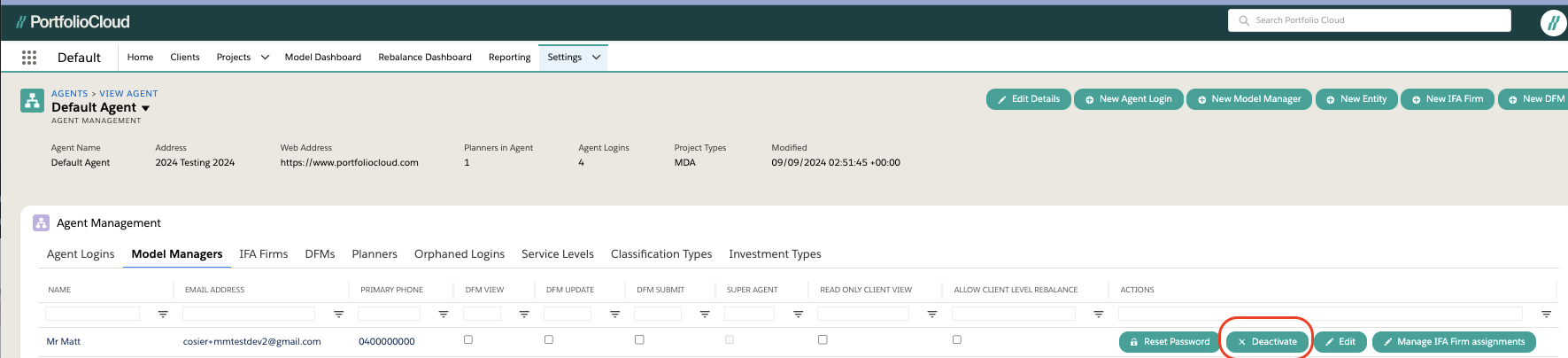Screen dimensions: 1568x358
Task: Switch to the DFMs tab
Action: click(x=320, y=254)
